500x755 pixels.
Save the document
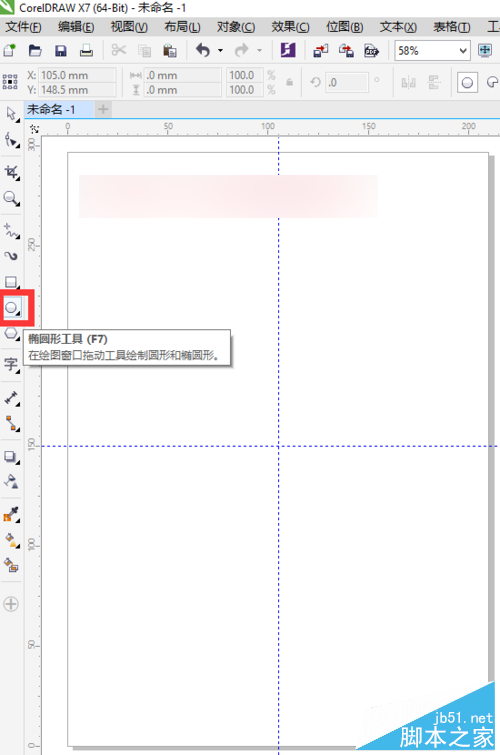61,51
